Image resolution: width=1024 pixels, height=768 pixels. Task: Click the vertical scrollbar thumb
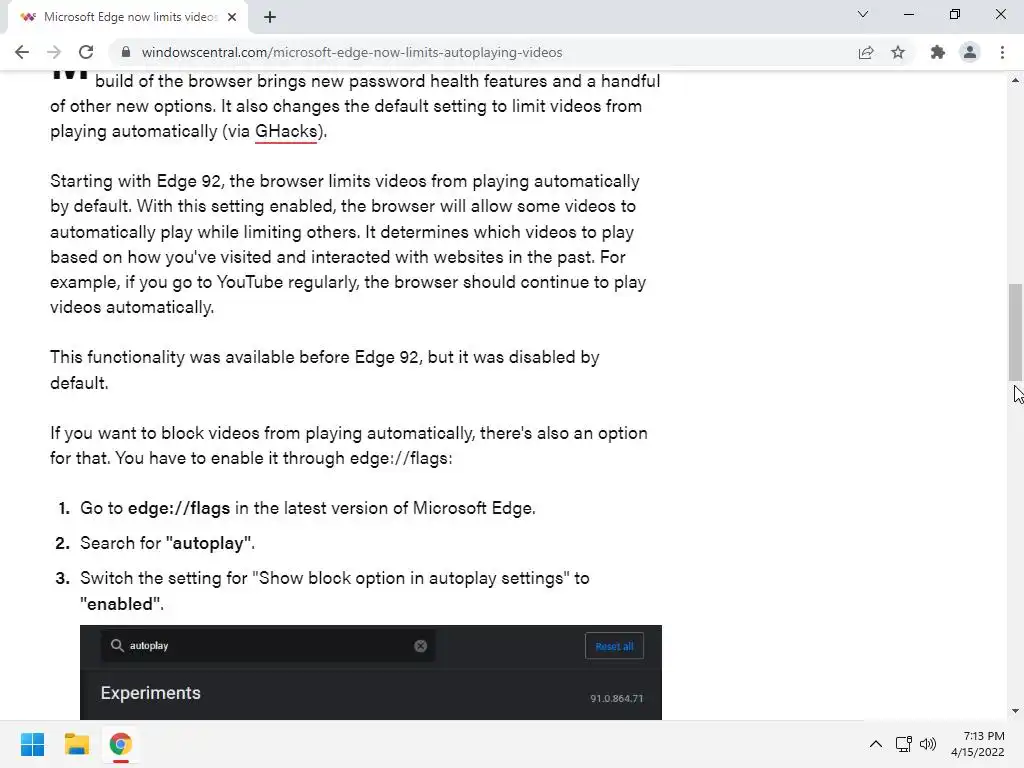tap(1016, 332)
